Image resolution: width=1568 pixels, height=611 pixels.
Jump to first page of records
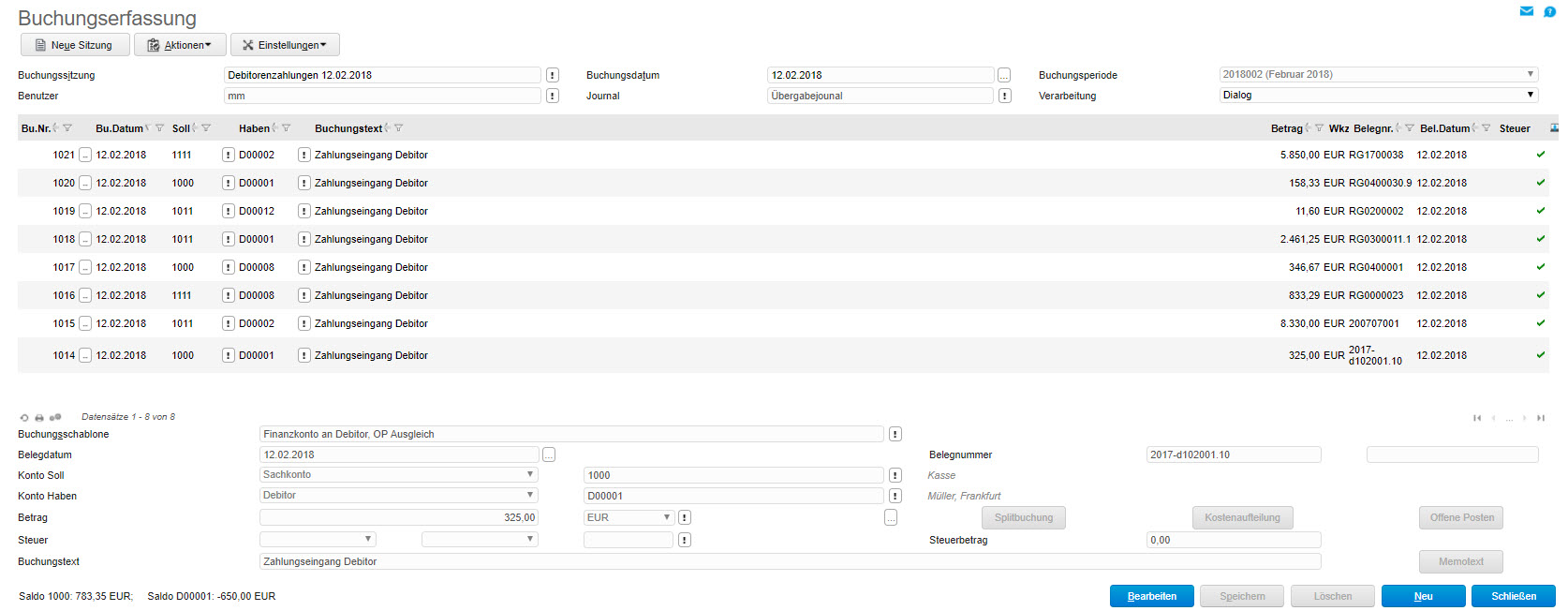tap(1477, 418)
